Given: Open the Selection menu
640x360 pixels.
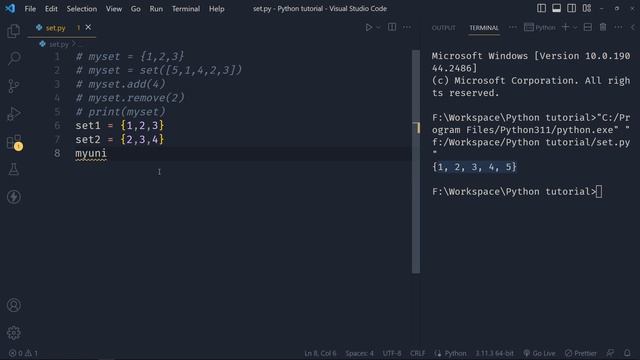Looking at the screenshot, I should [82, 9].
